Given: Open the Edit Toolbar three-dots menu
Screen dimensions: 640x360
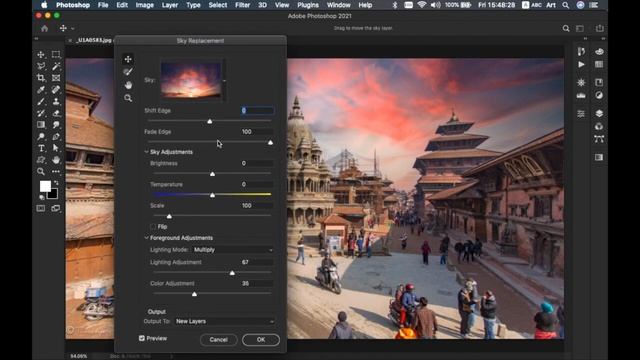Looking at the screenshot, I should point(56,171).
